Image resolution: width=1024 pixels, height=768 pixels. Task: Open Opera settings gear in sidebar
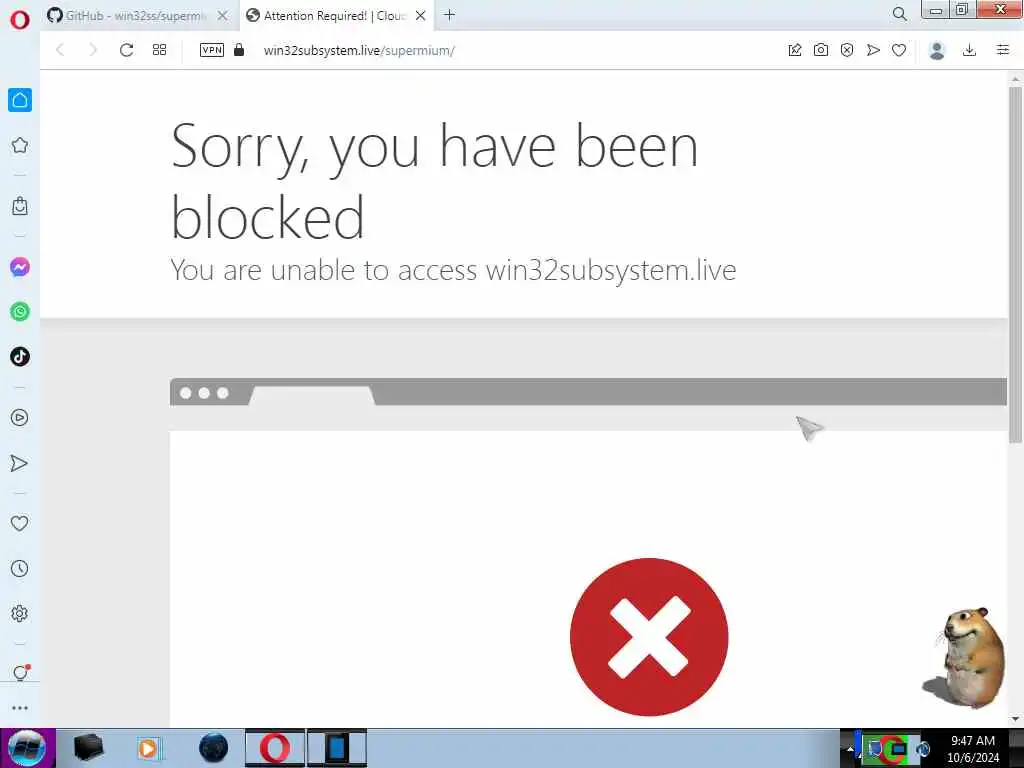click(20, 613)
